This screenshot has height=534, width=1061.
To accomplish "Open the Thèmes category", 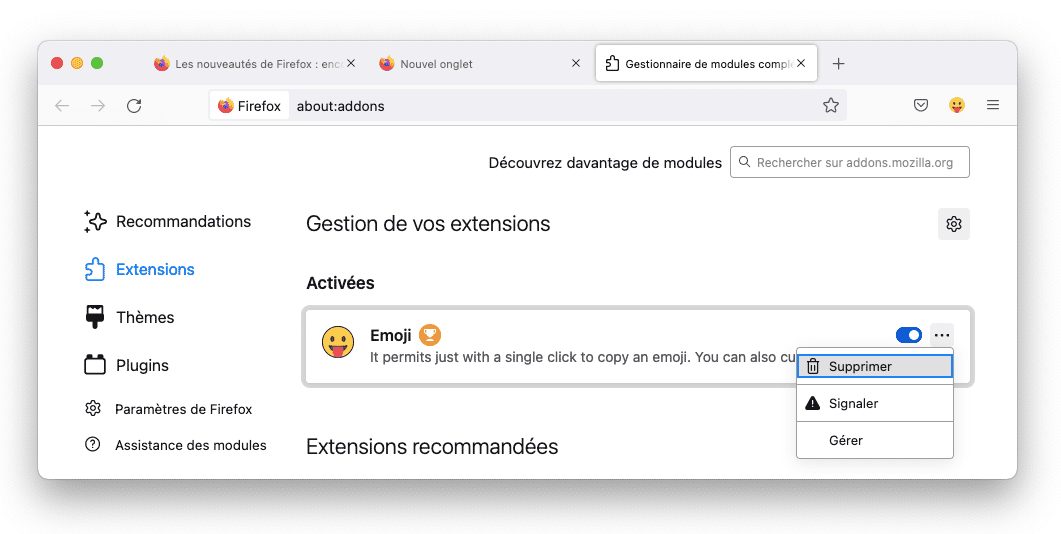I will 129,317.
